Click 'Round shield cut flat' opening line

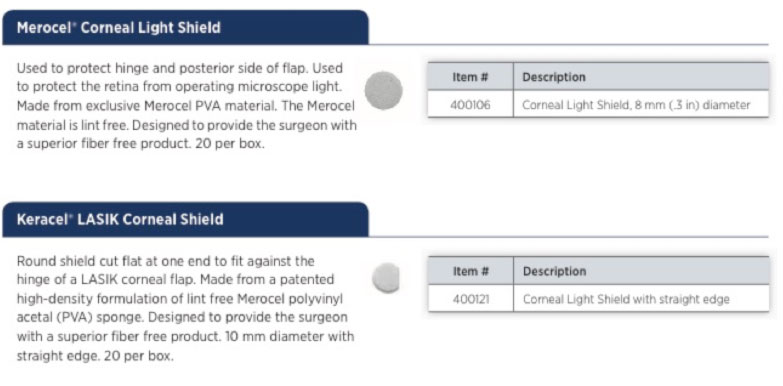click(165, 261)
